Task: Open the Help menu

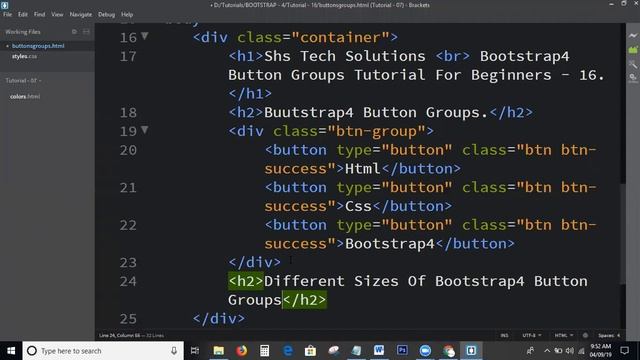Action: click(x=127, y=14)
